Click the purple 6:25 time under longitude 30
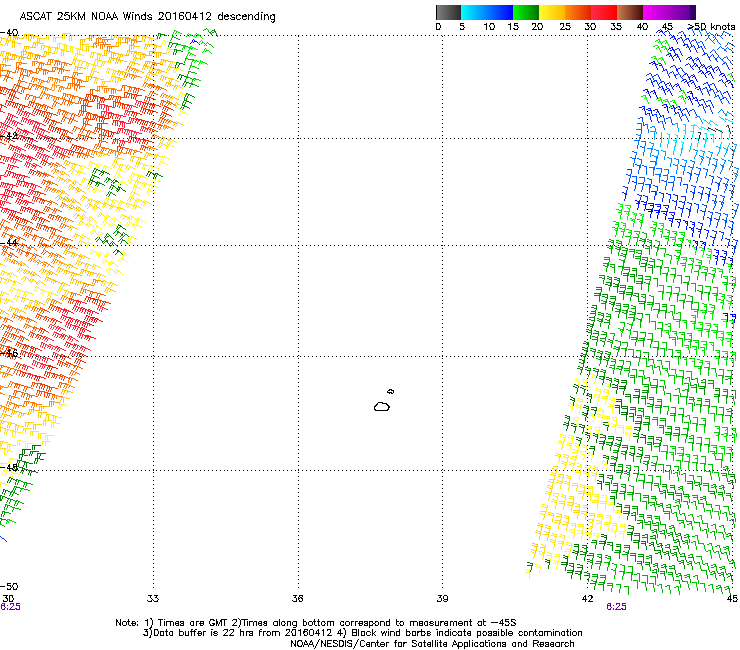This screenshot has height=650, width=740. coord(10,607)
